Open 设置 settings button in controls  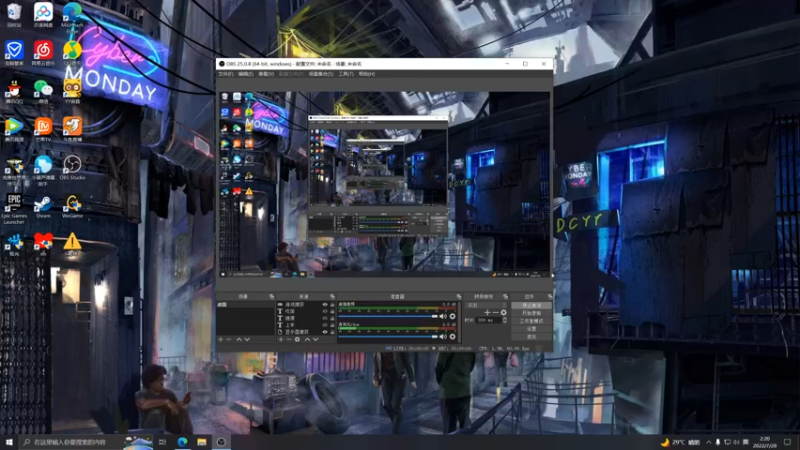[531, 329]
